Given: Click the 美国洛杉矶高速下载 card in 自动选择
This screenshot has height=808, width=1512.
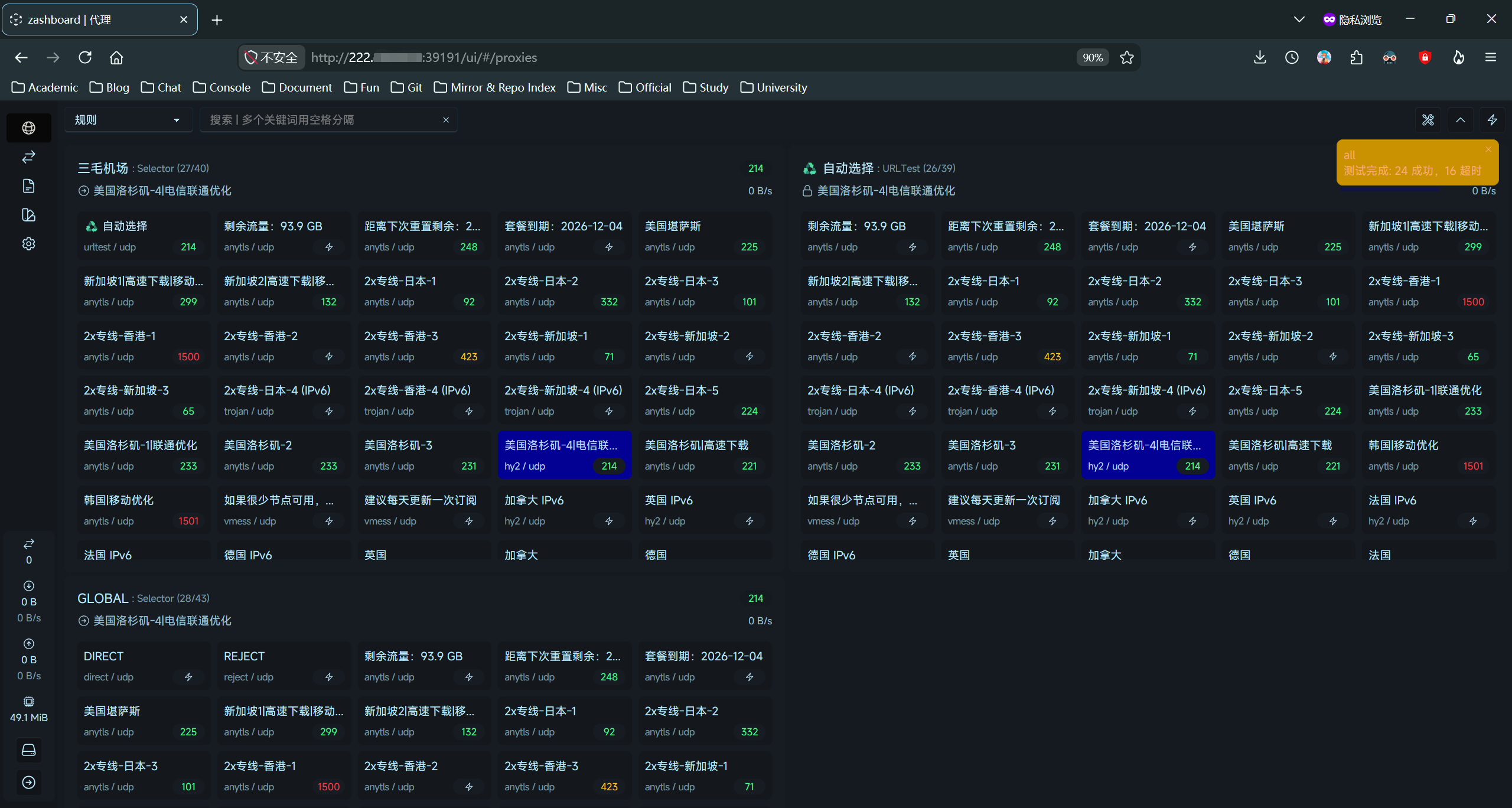Looking at the screenshot, I should point(1288,455).
